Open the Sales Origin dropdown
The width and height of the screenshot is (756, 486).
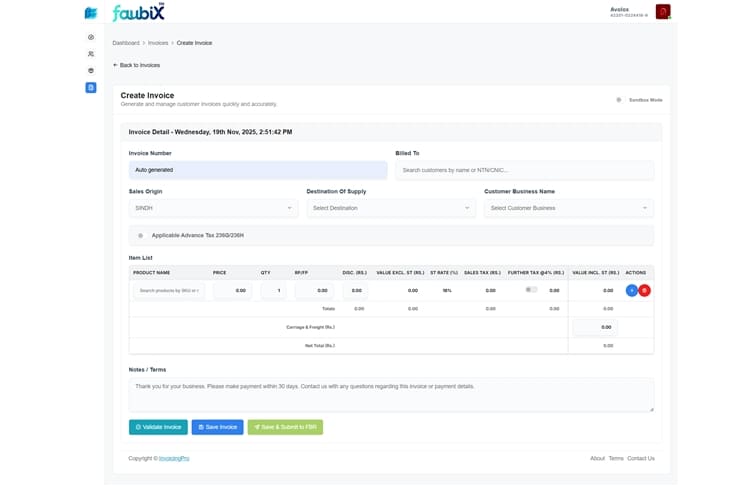[x=213, y=208]
